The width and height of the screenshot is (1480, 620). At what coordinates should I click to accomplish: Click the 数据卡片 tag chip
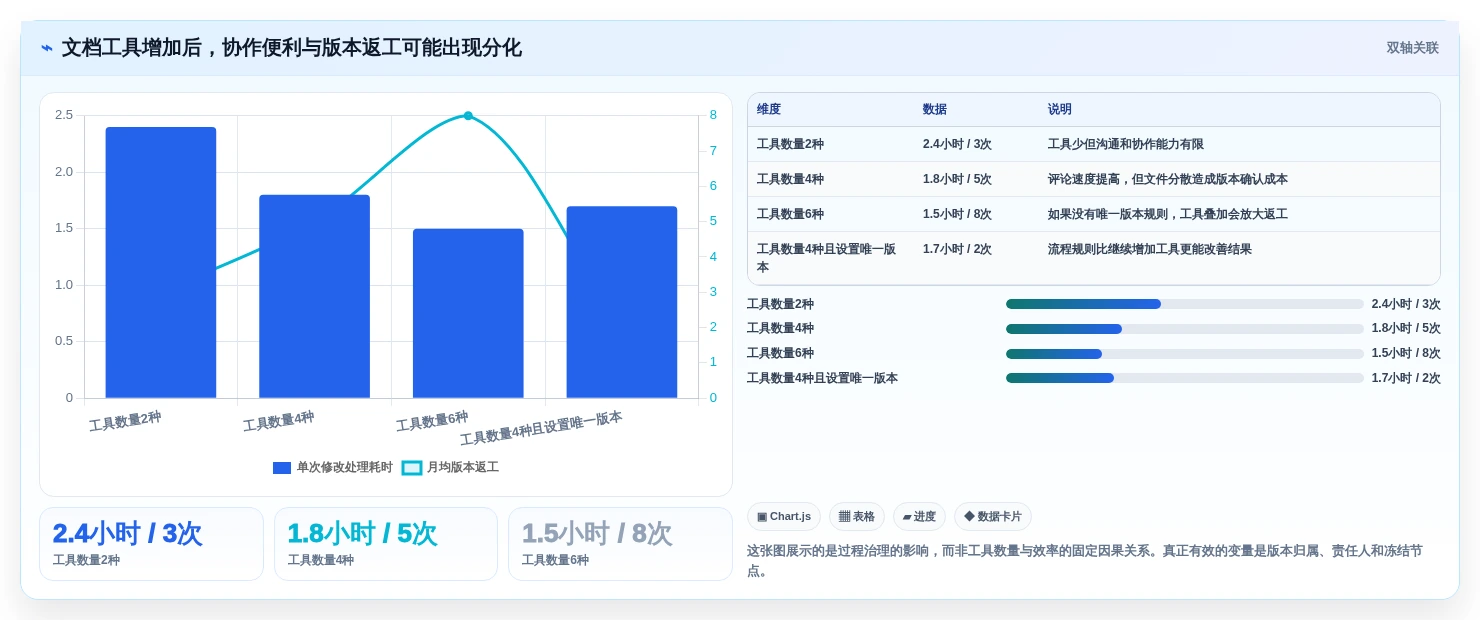[x=993, y=517]
